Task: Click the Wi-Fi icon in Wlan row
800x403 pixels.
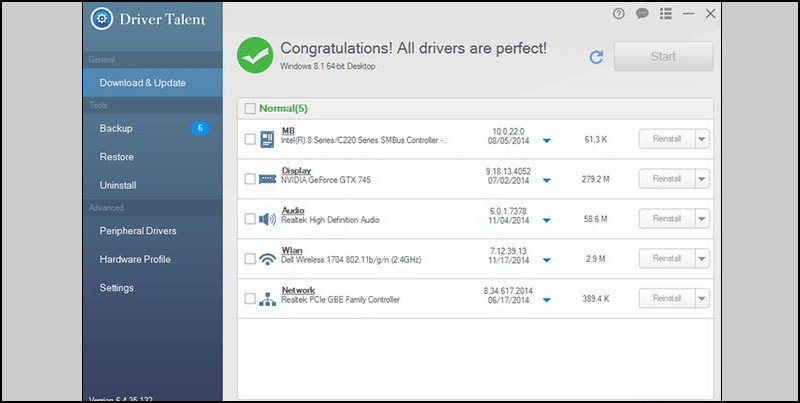Action: point(267,259)
